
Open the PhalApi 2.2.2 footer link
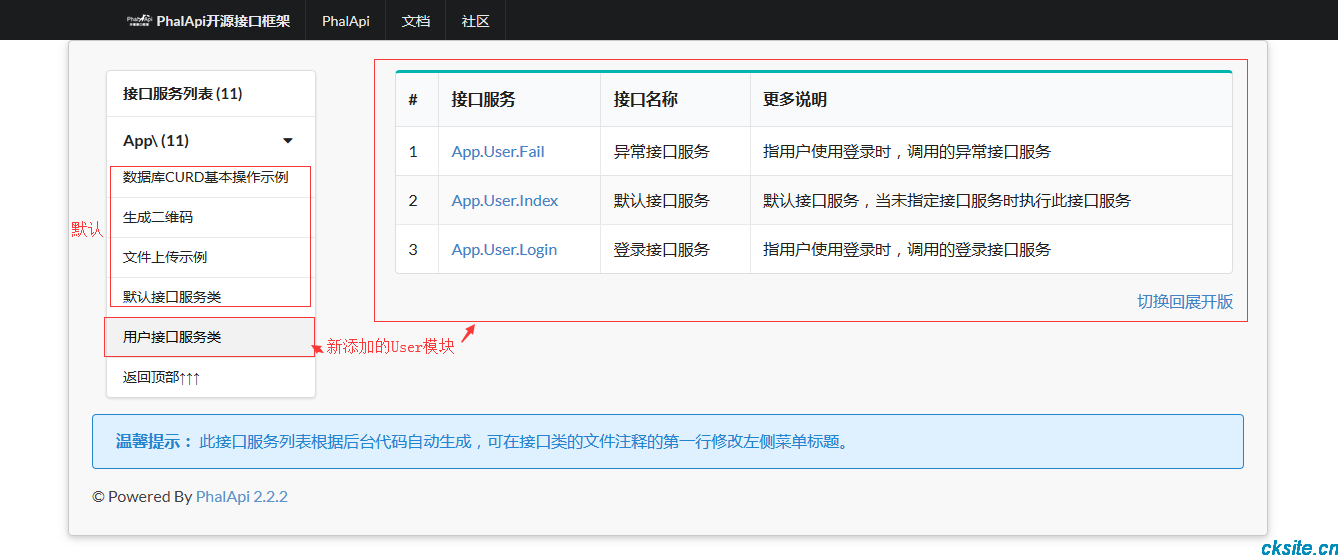(x=242, y=496)
